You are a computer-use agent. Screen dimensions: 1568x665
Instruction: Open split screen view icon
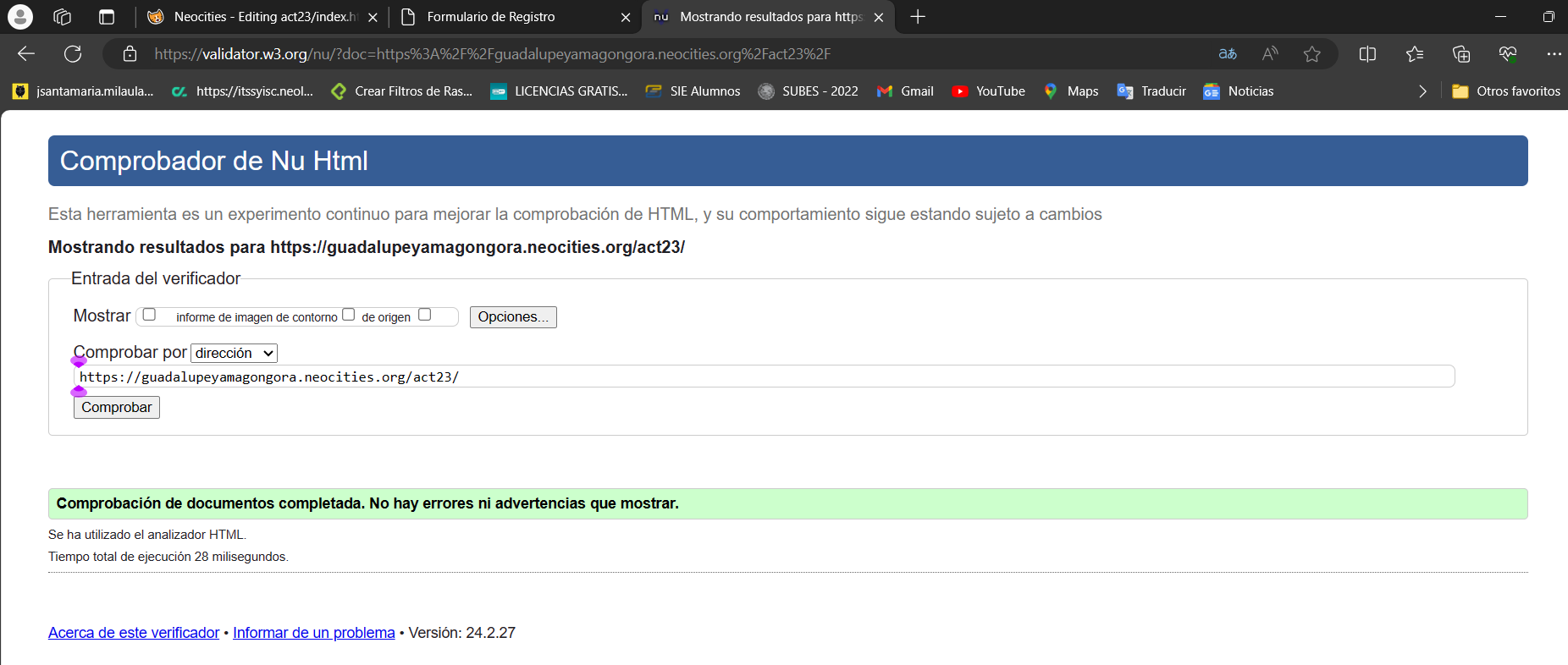(1366, 54)
